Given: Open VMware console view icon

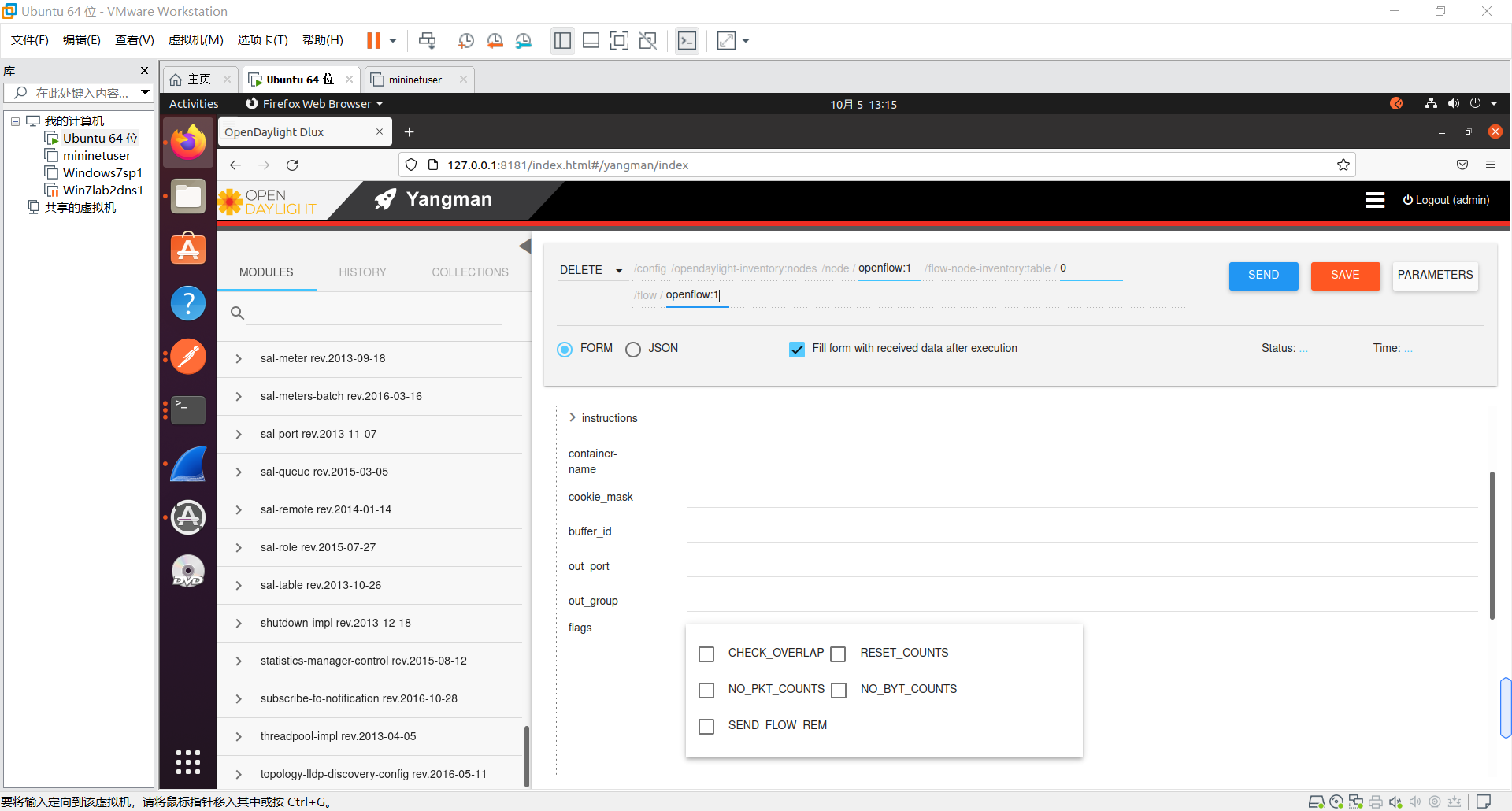Looking at the screenshot, I should 687,40.
